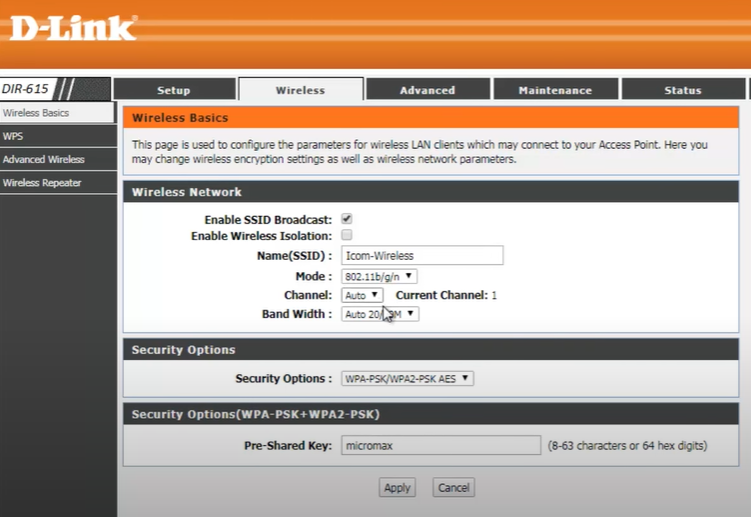Viewport: 751px width, 517px height.
Task: Go to the Wireless Repeater page
Action: 42,183
